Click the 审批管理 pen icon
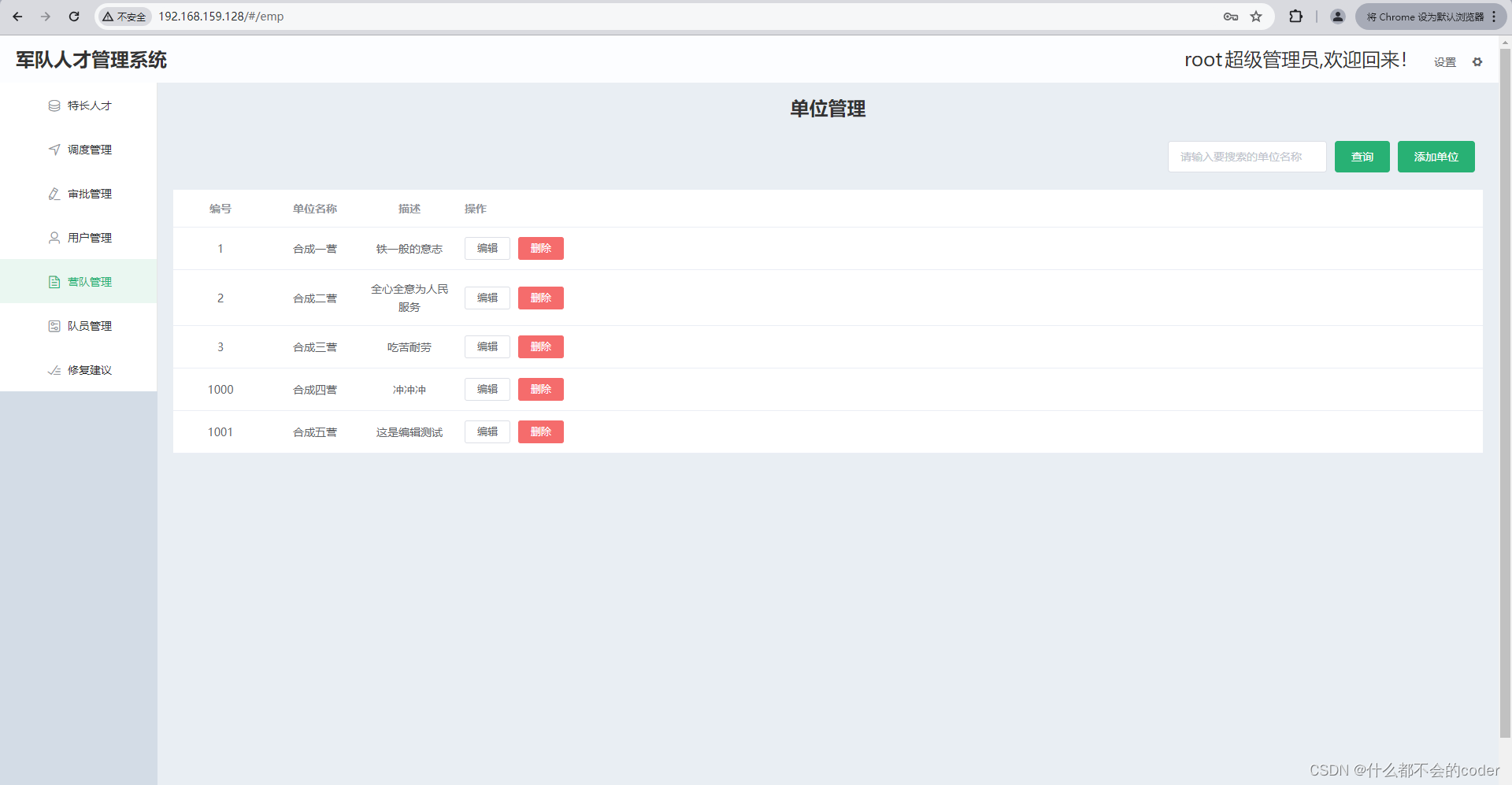The width and height of the screenshot is (1512, 785). (x=54, y=194)
